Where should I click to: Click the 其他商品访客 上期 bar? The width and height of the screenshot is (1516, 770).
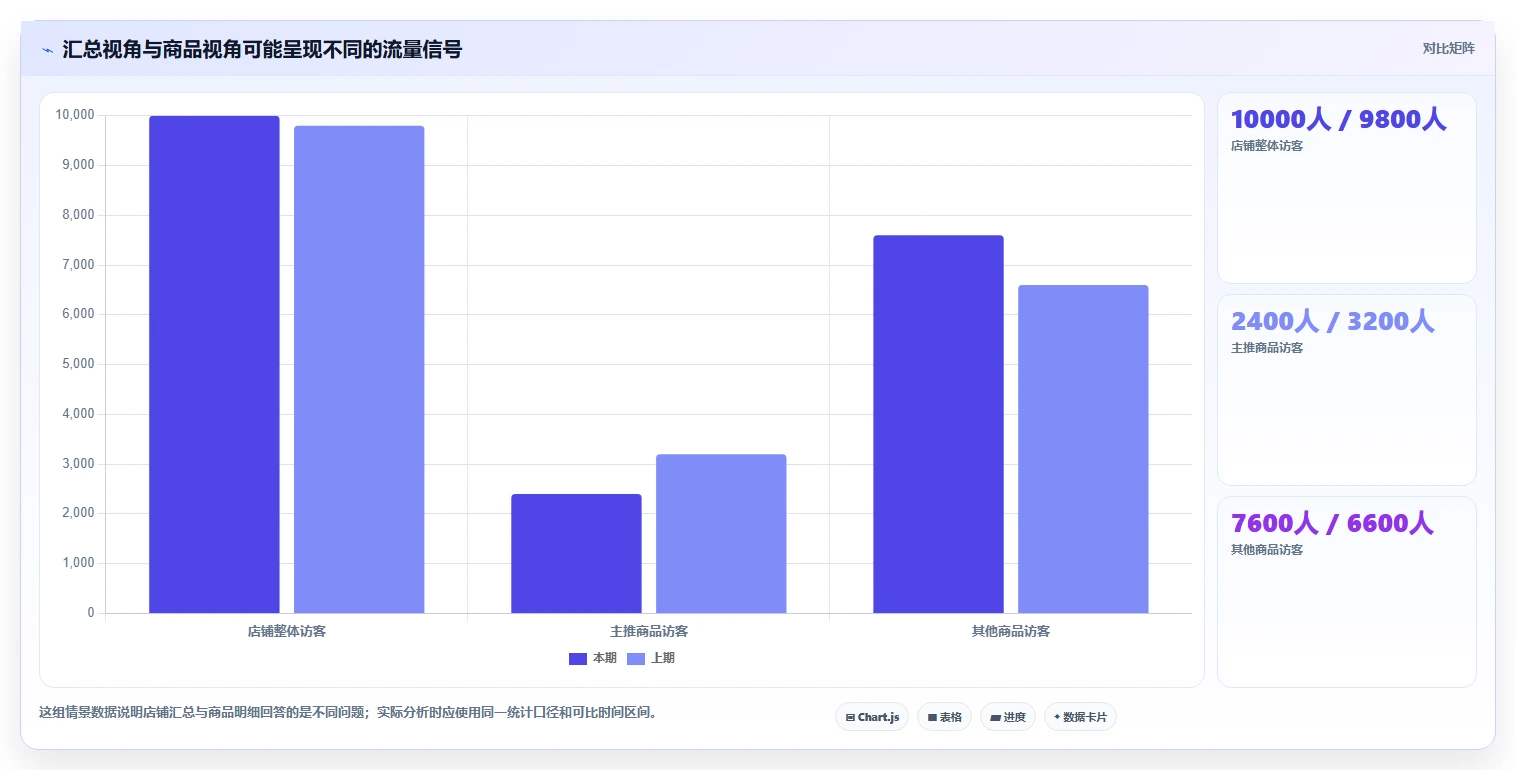tap(1083, 449)
